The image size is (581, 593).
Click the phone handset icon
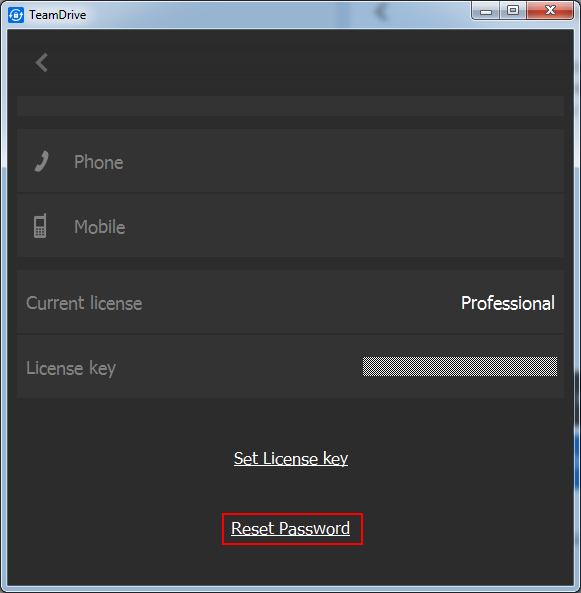click(42, 161)
